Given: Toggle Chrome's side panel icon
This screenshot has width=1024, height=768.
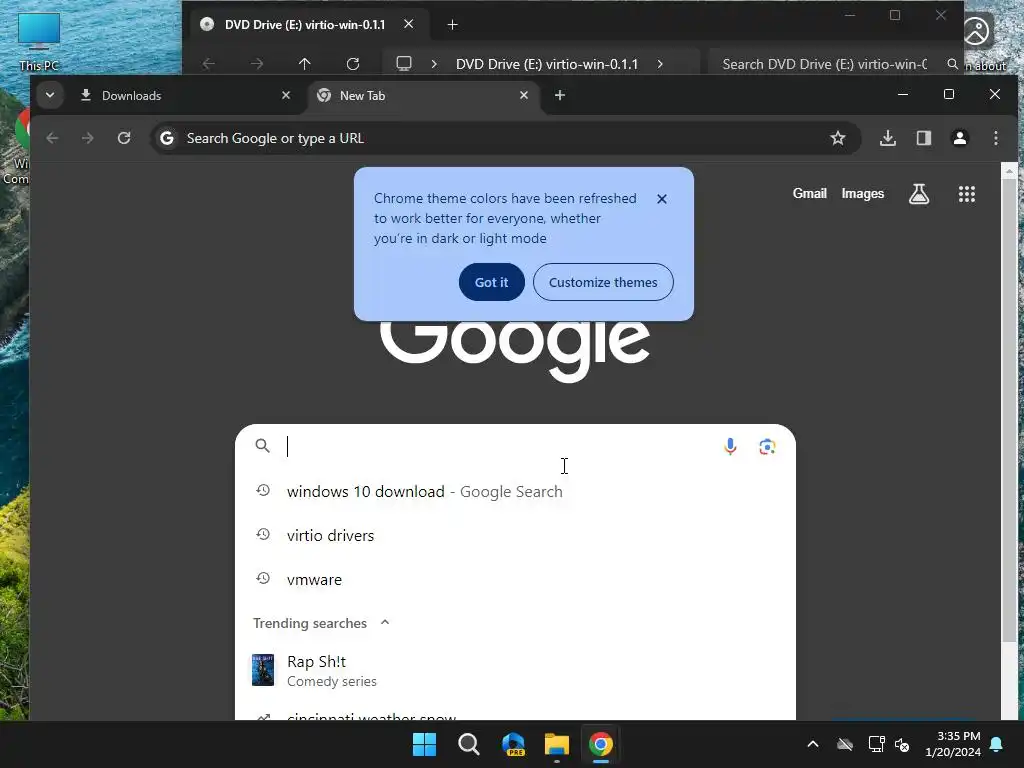Looking at the screenshot, I should pyautogui.click(x=923, y=138).
